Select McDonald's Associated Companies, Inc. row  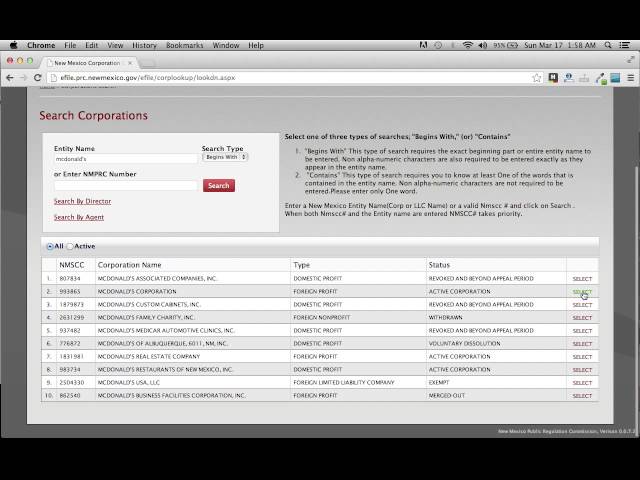[582, 279]
